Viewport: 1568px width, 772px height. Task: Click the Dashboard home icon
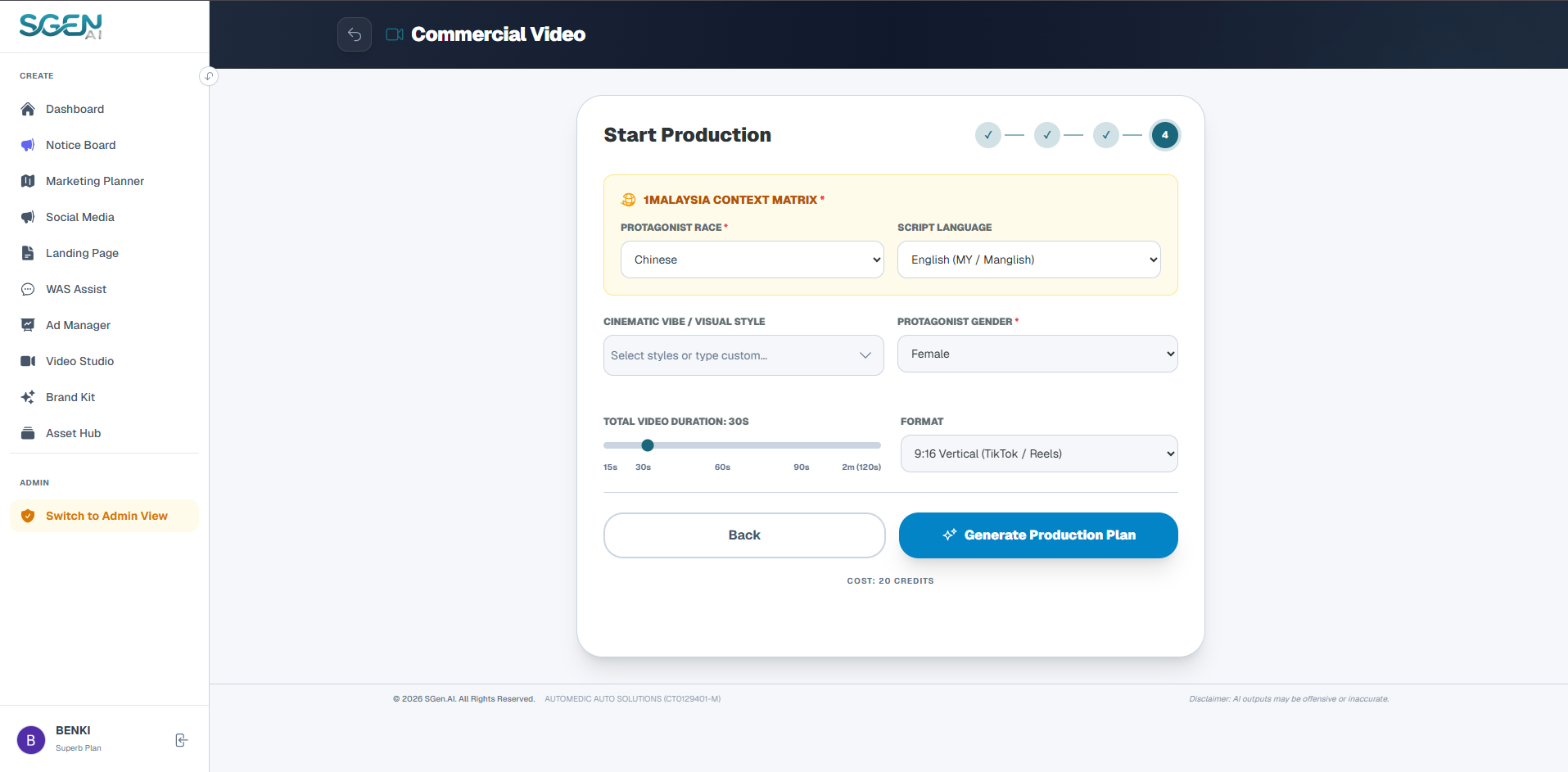tap(28, 109)
